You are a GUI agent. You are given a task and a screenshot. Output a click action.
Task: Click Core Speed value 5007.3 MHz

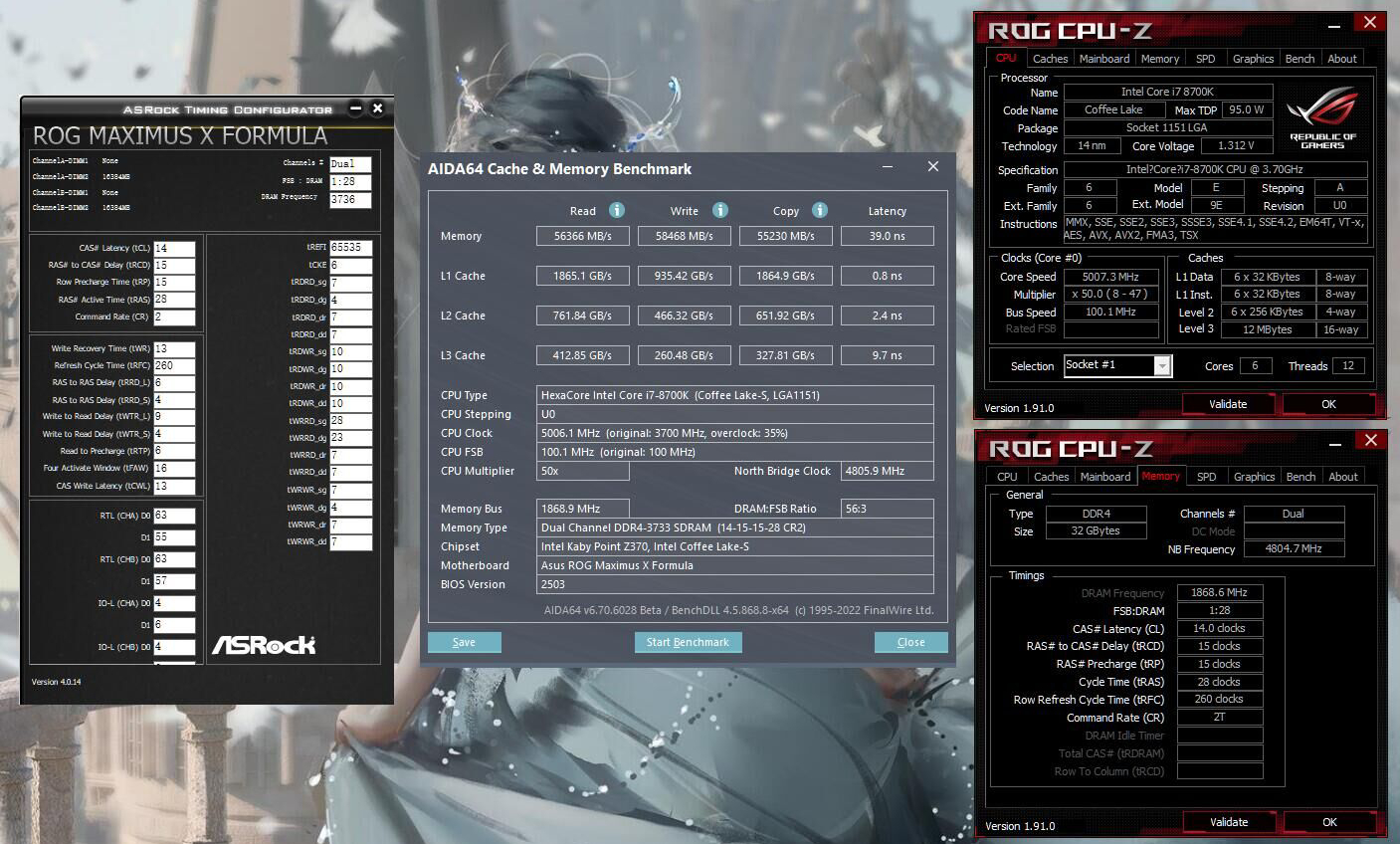(1111, 277)
